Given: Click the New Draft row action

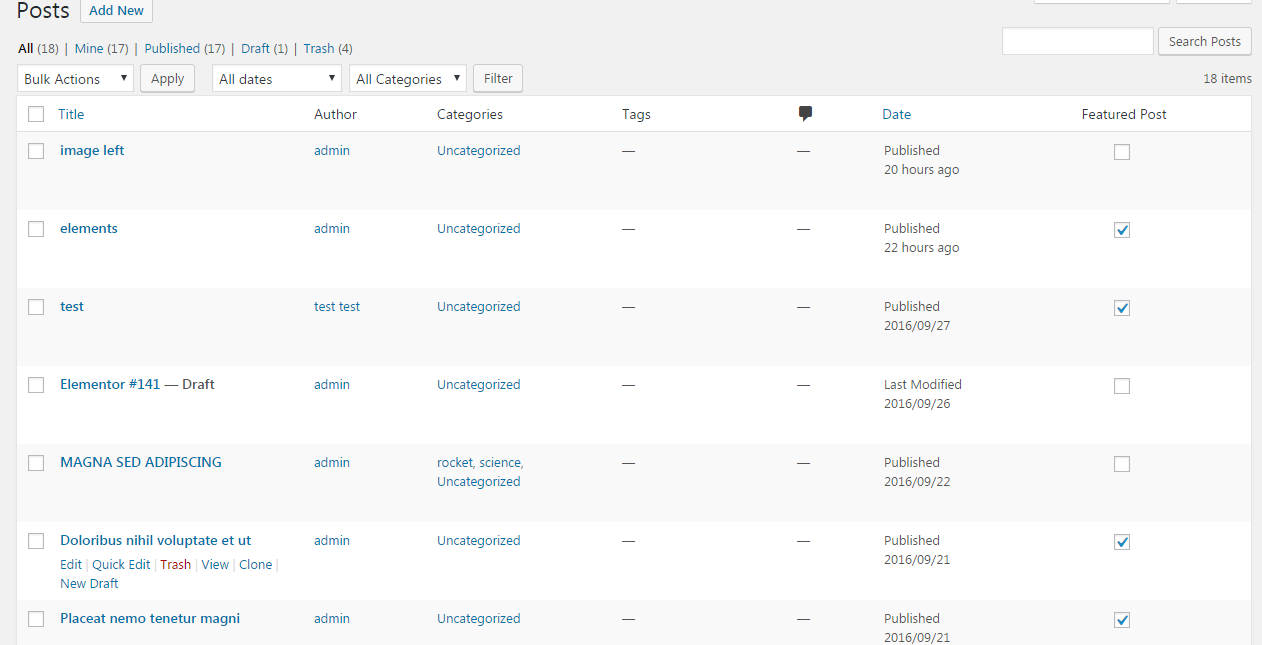Looking at the screenshot, I should 89,583.
